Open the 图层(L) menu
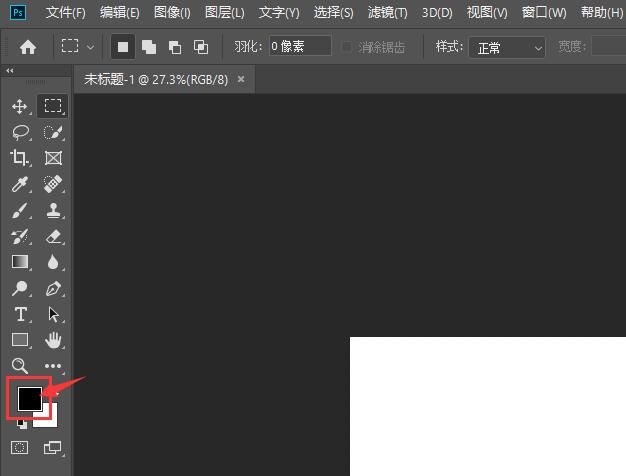Viewport: 626px width, 476px height. pos(224,13)
